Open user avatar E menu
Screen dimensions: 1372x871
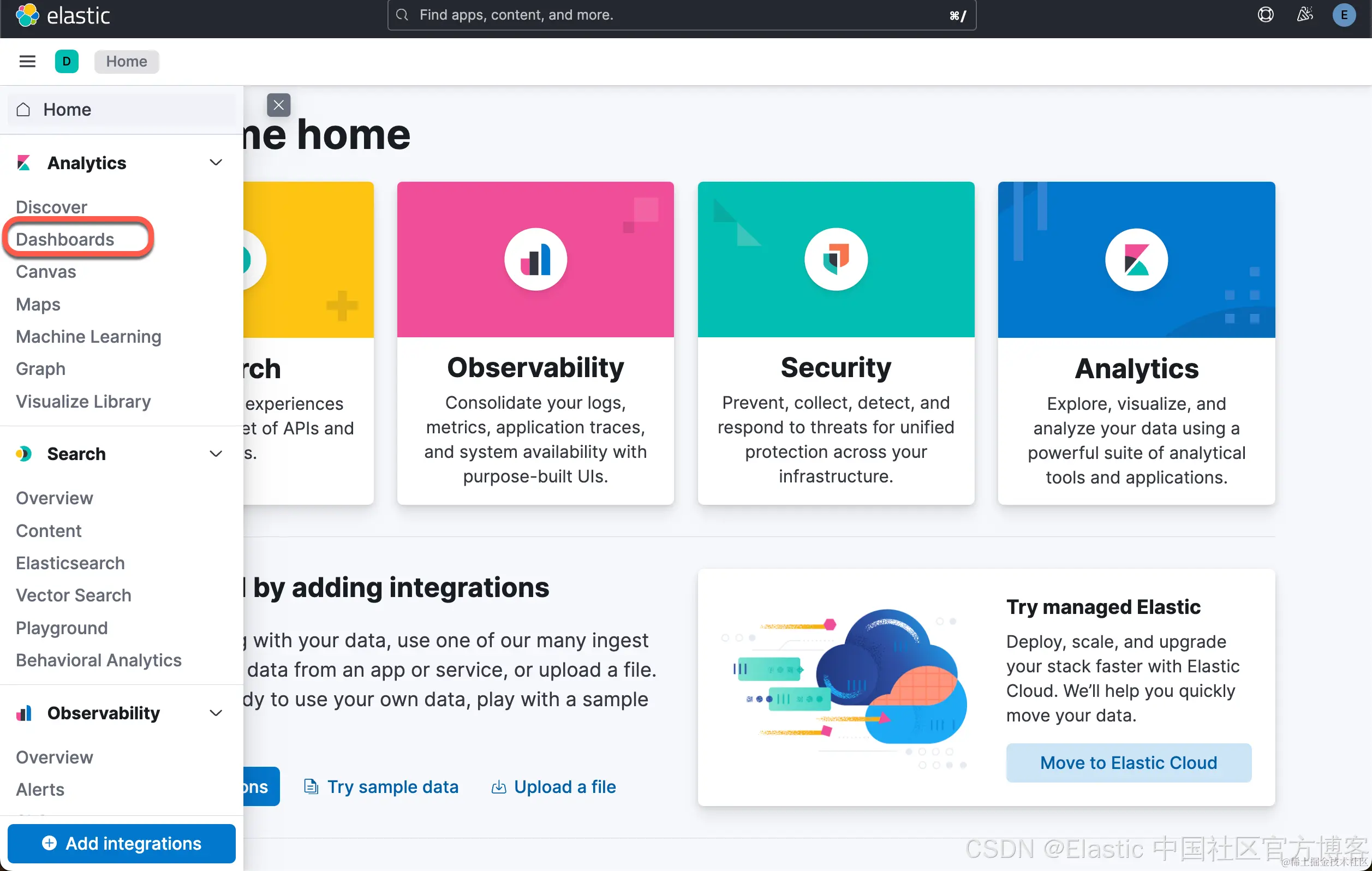[x=1344, y=15]
